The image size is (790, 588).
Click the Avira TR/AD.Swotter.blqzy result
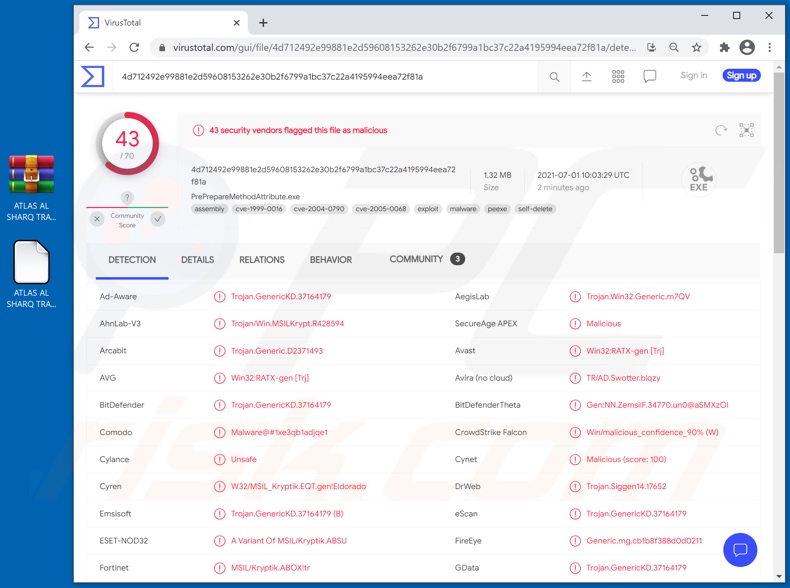coord(623,378)
